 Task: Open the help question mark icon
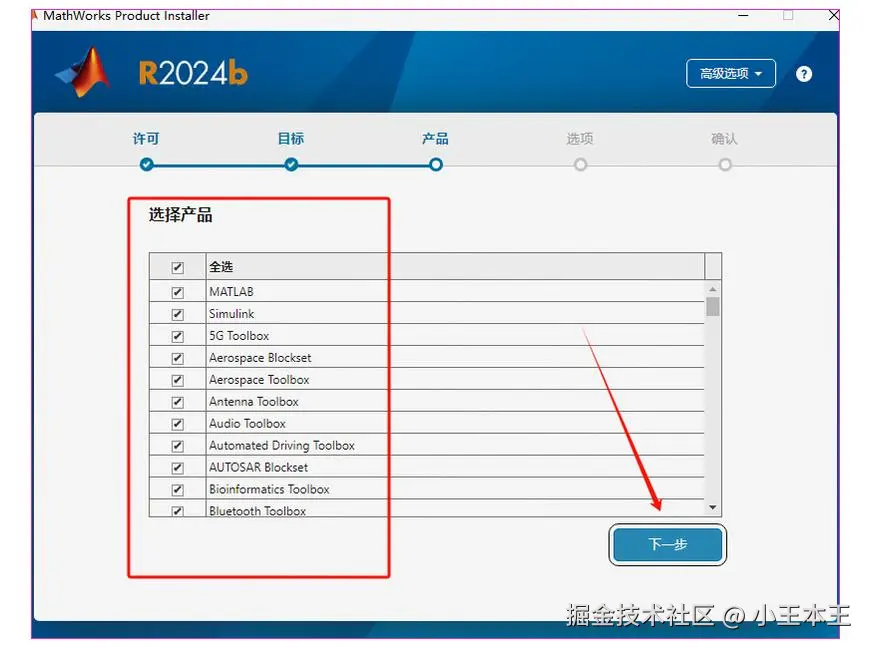804,73
